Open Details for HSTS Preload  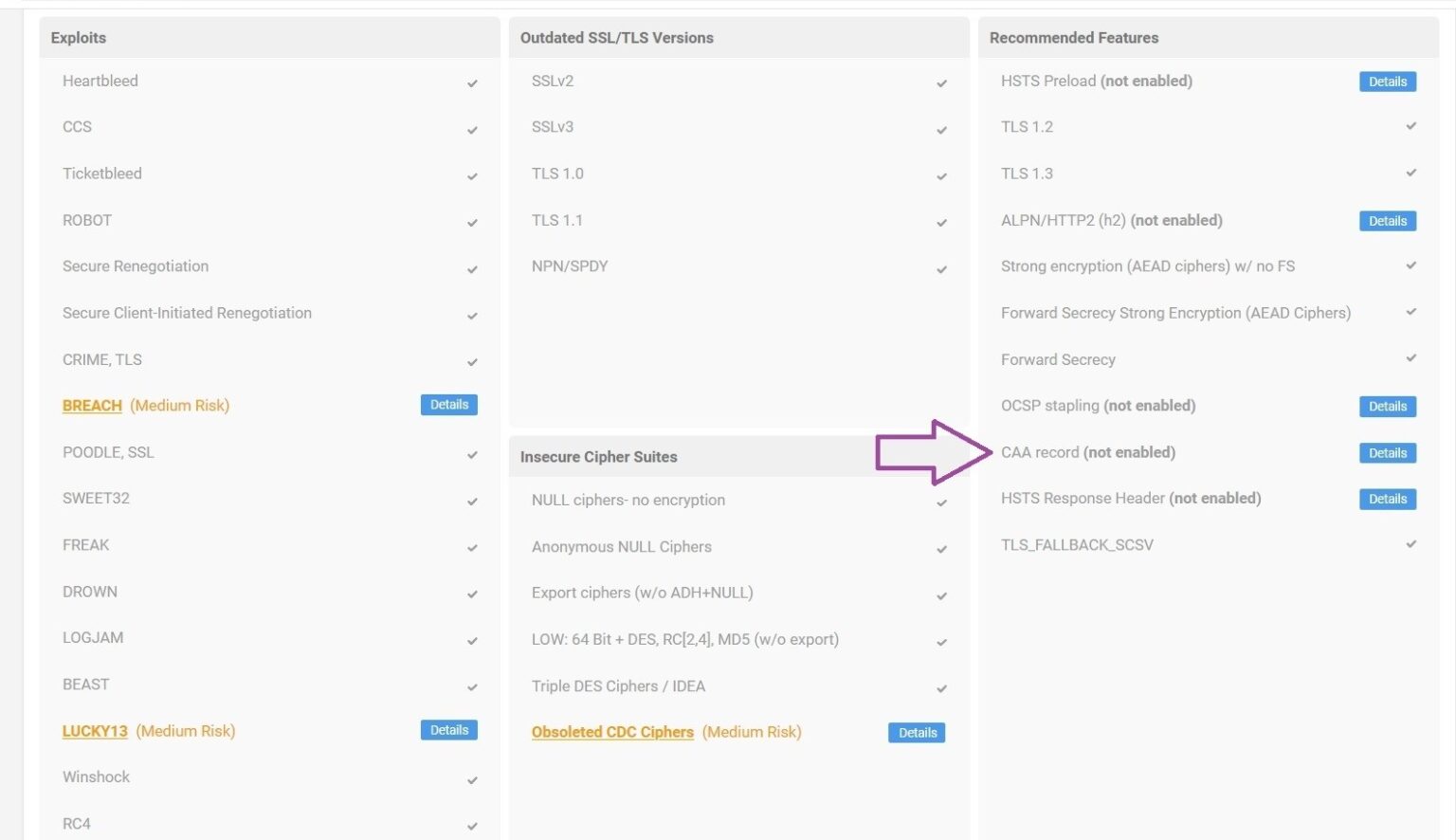point(1387,82)
